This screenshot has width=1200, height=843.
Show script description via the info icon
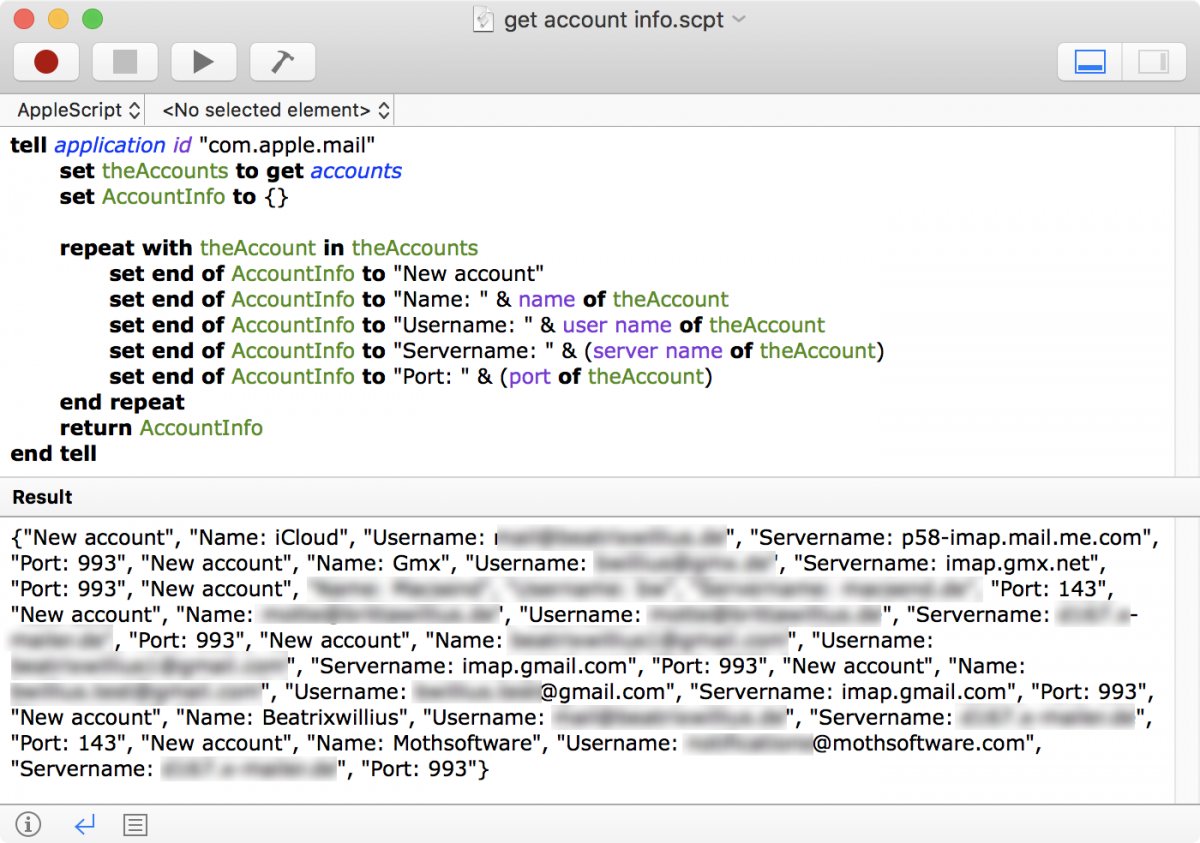tap(28, 824)
